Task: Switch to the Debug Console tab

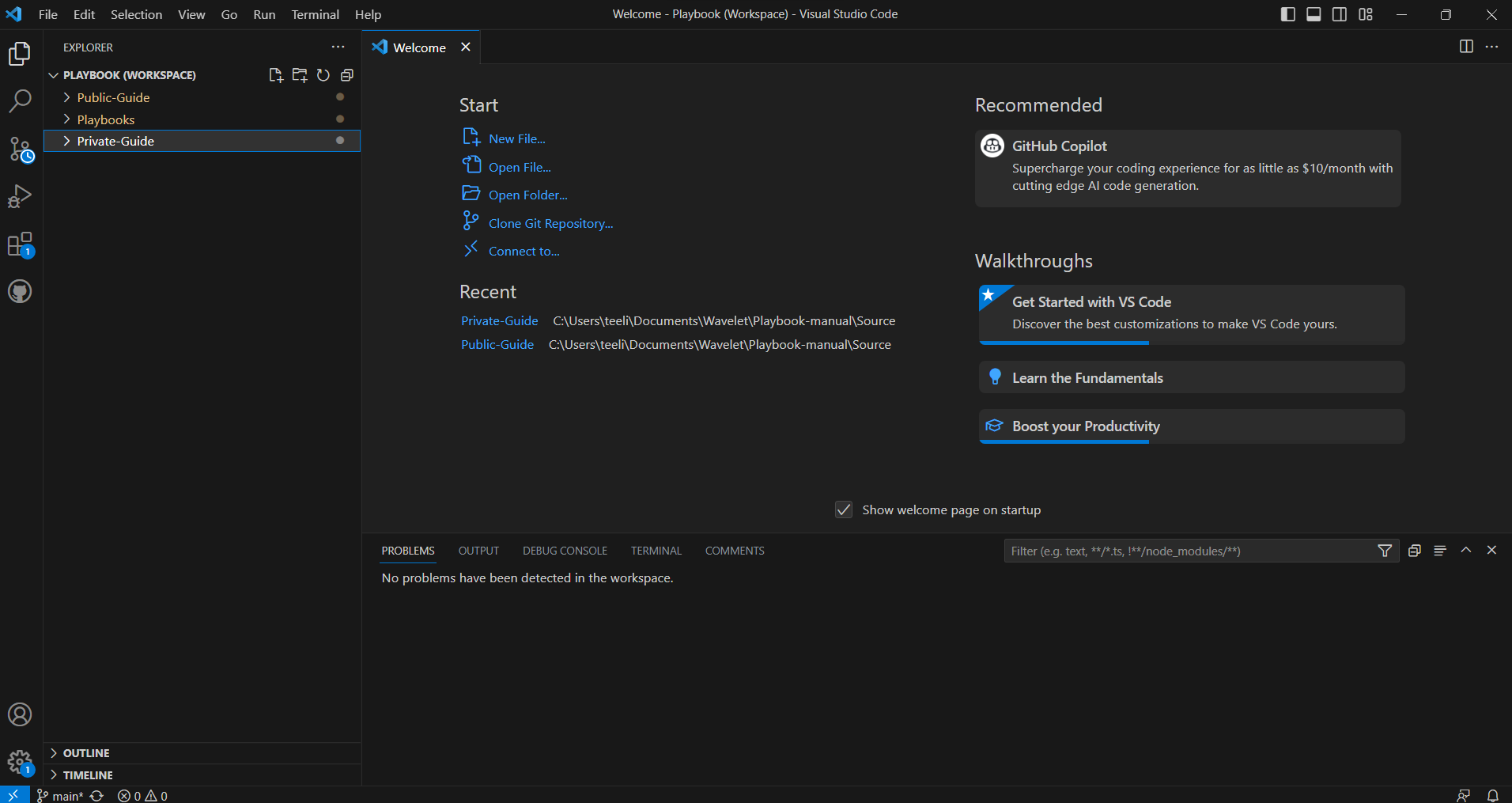Action: 565,551
